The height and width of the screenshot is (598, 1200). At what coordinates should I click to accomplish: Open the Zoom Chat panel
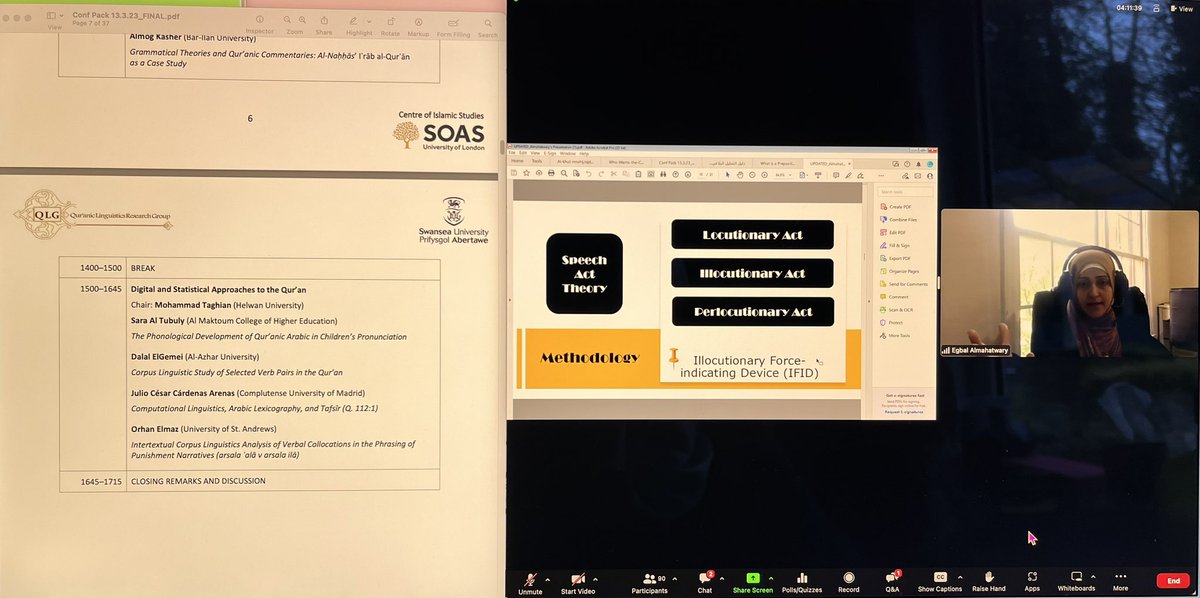(705, 581)
